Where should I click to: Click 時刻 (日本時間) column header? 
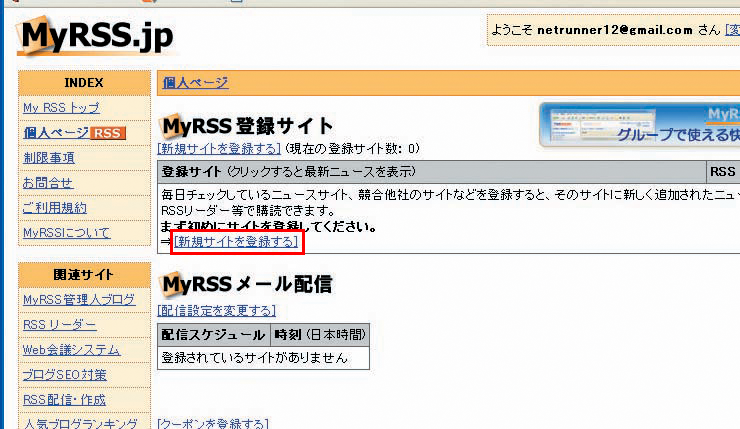tap(320, 335)
